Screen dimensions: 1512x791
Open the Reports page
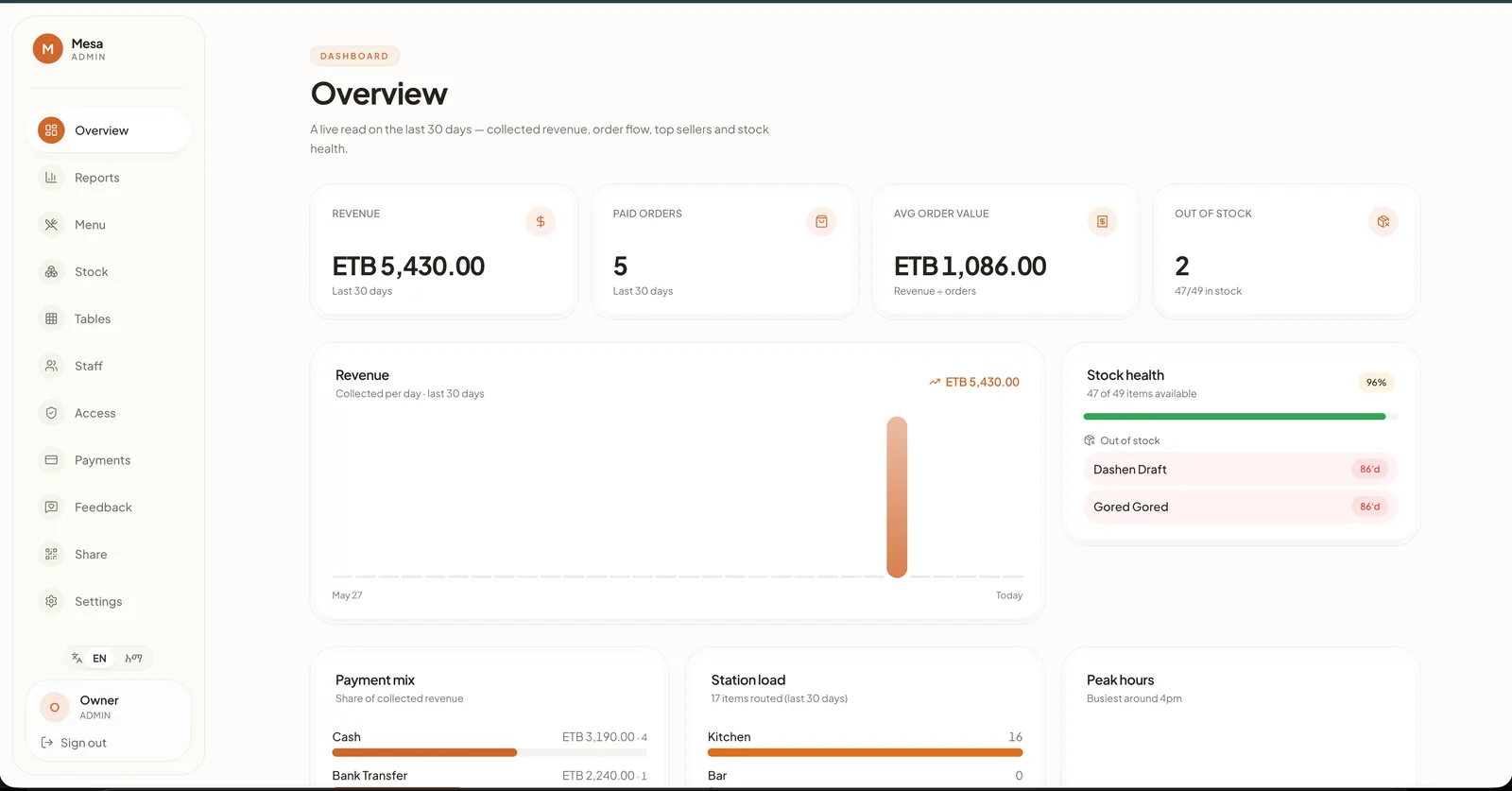108,178
